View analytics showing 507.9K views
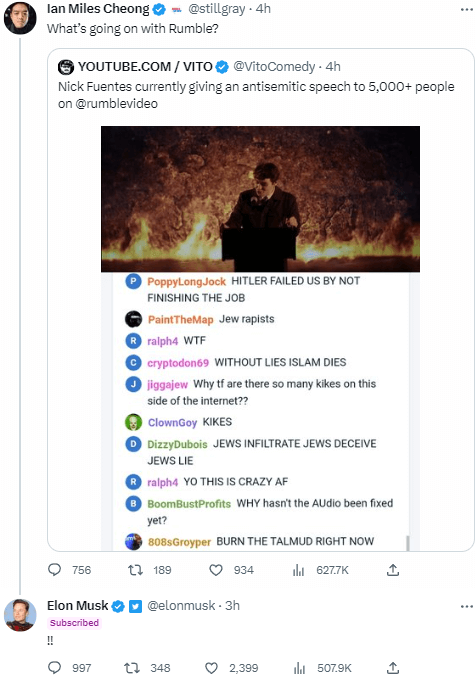 322,668
